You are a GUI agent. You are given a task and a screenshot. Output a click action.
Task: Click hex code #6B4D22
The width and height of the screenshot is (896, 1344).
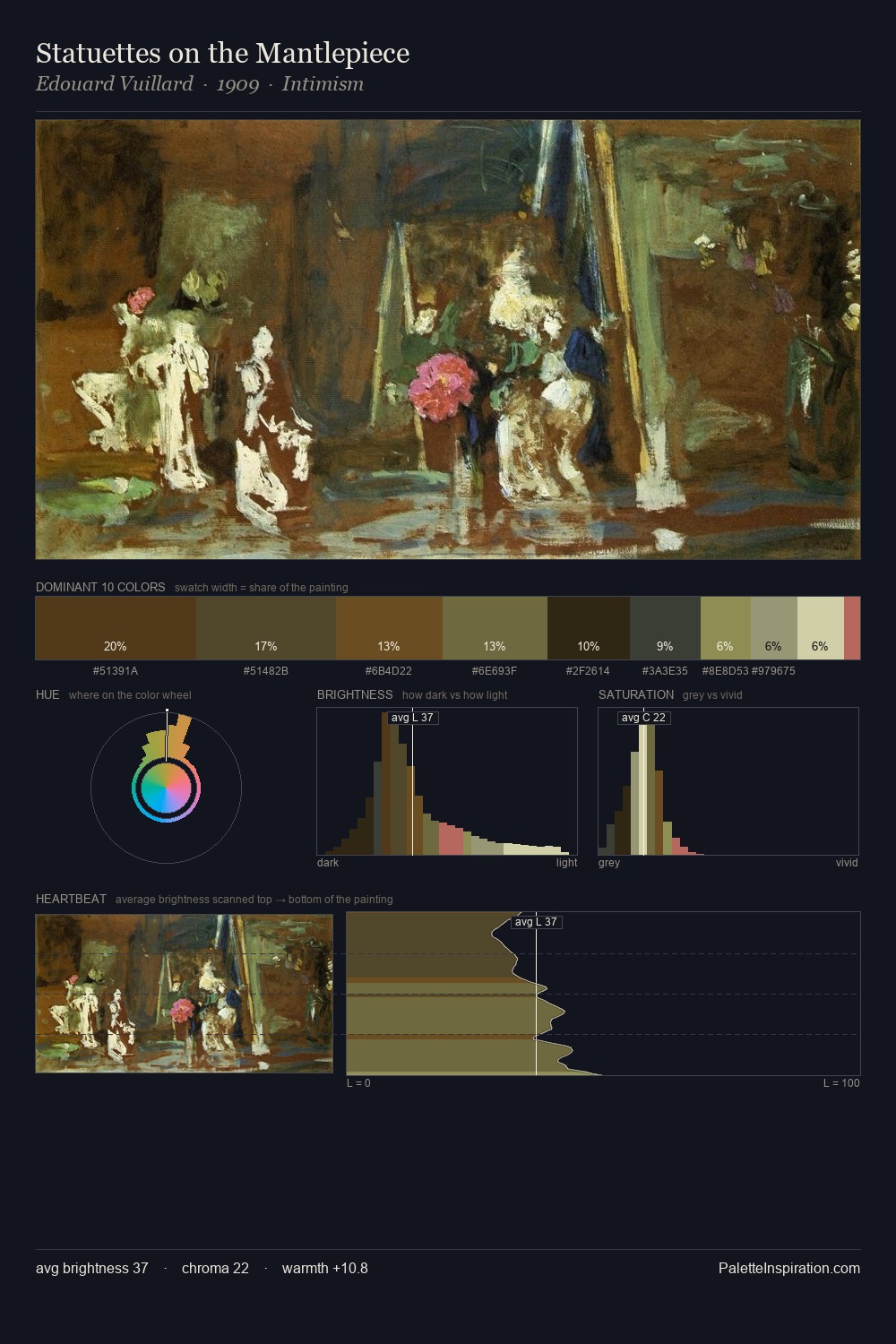(389, 671)
